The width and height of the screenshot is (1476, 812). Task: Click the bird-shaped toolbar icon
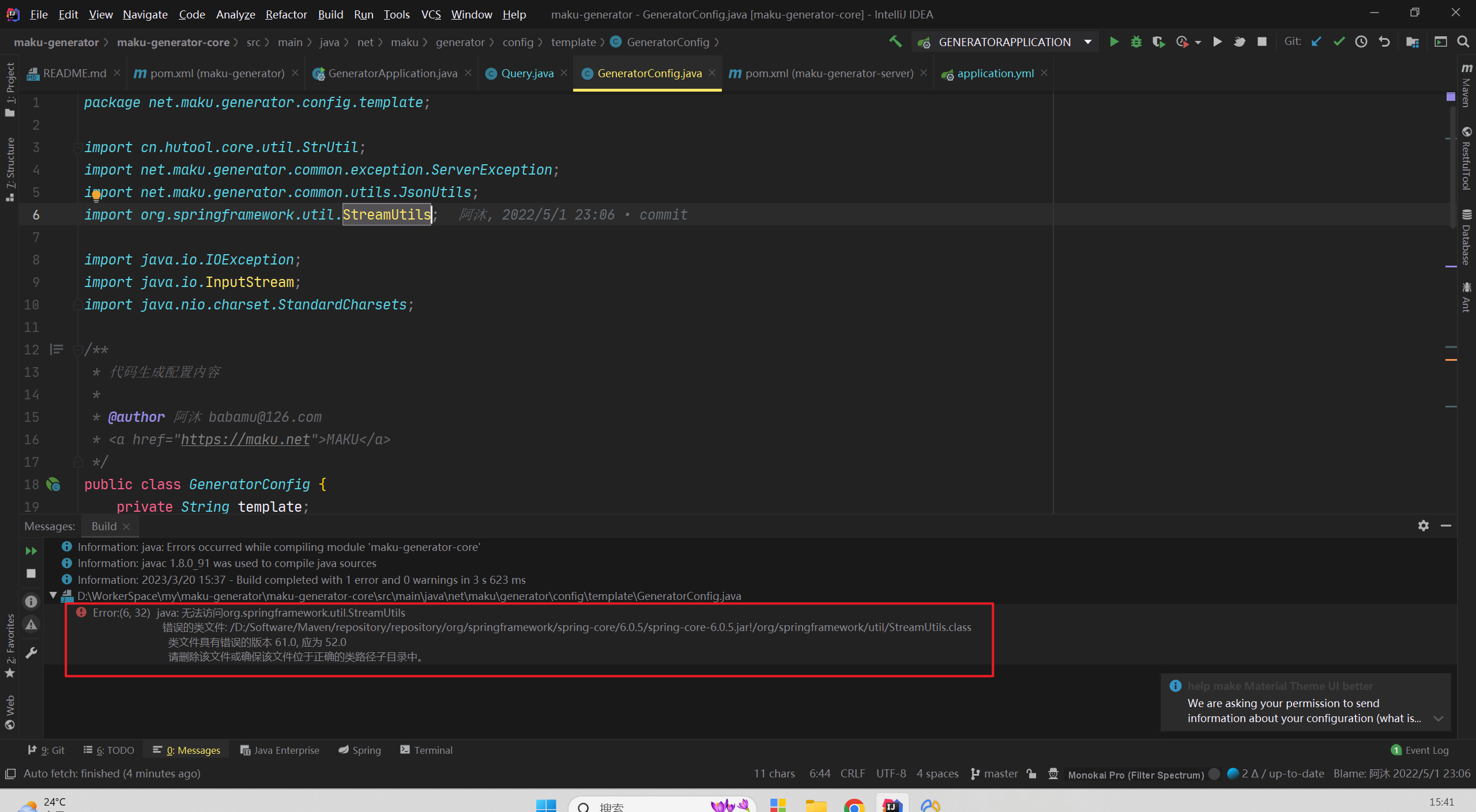pos(1240,41)
